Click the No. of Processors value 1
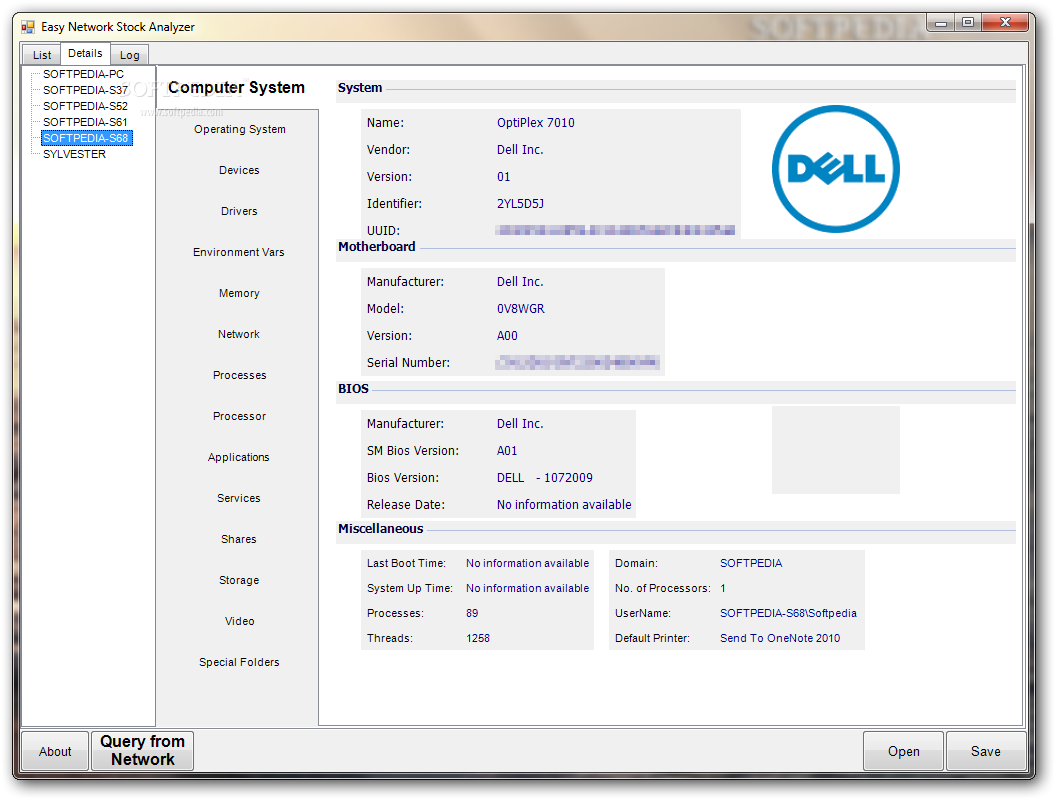The height and width of the screenshot is (800, 1056). coord(723,588)
